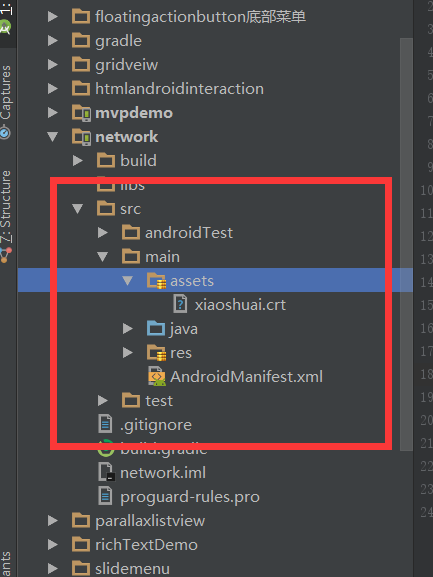Viewport: 433px width, 577px height.
Task: Click the .gitignore file icon
Action: pyautogui.click(x=105, y=423)
